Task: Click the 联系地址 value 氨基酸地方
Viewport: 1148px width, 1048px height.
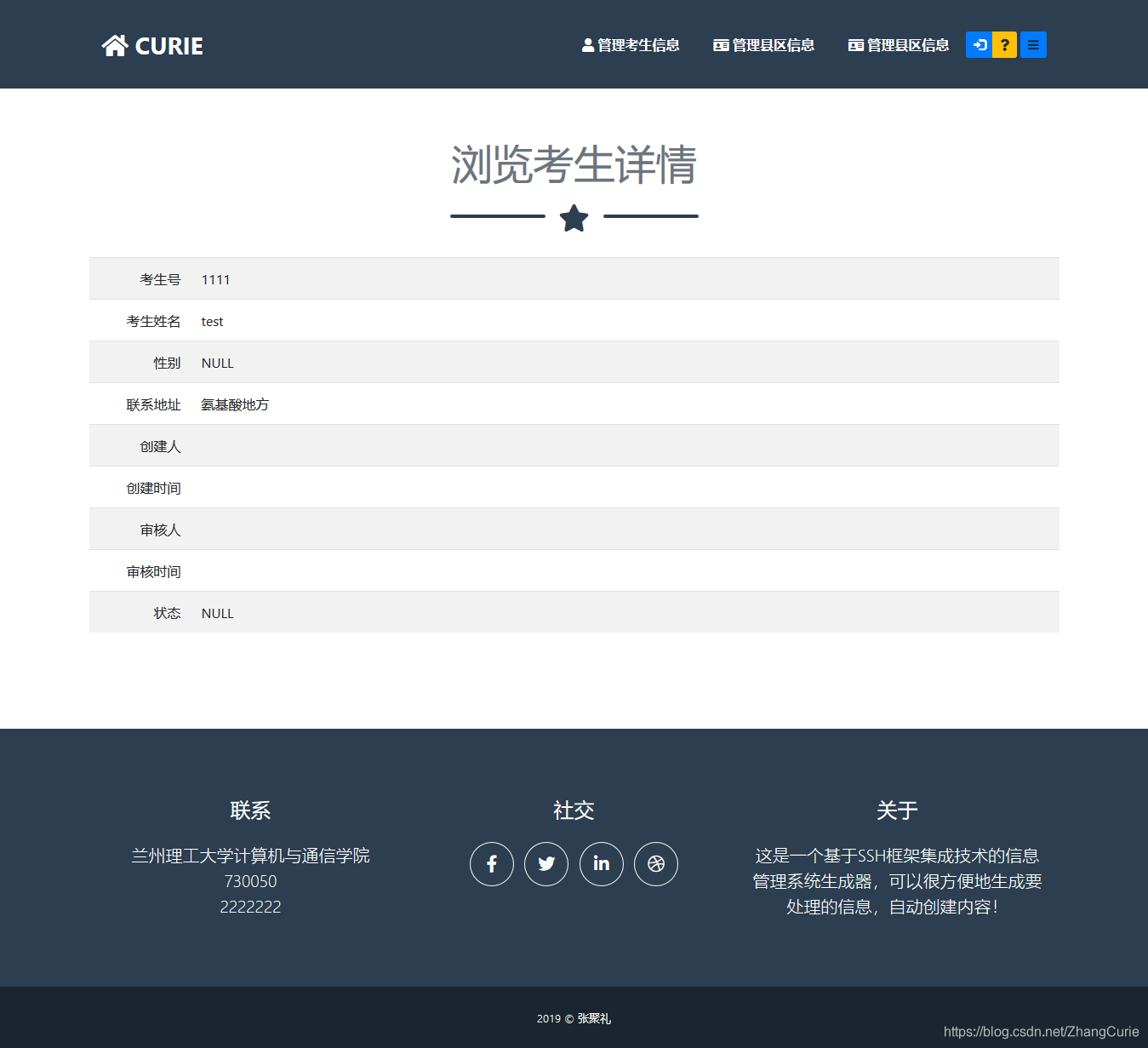Action: click(x=235, y=404)
